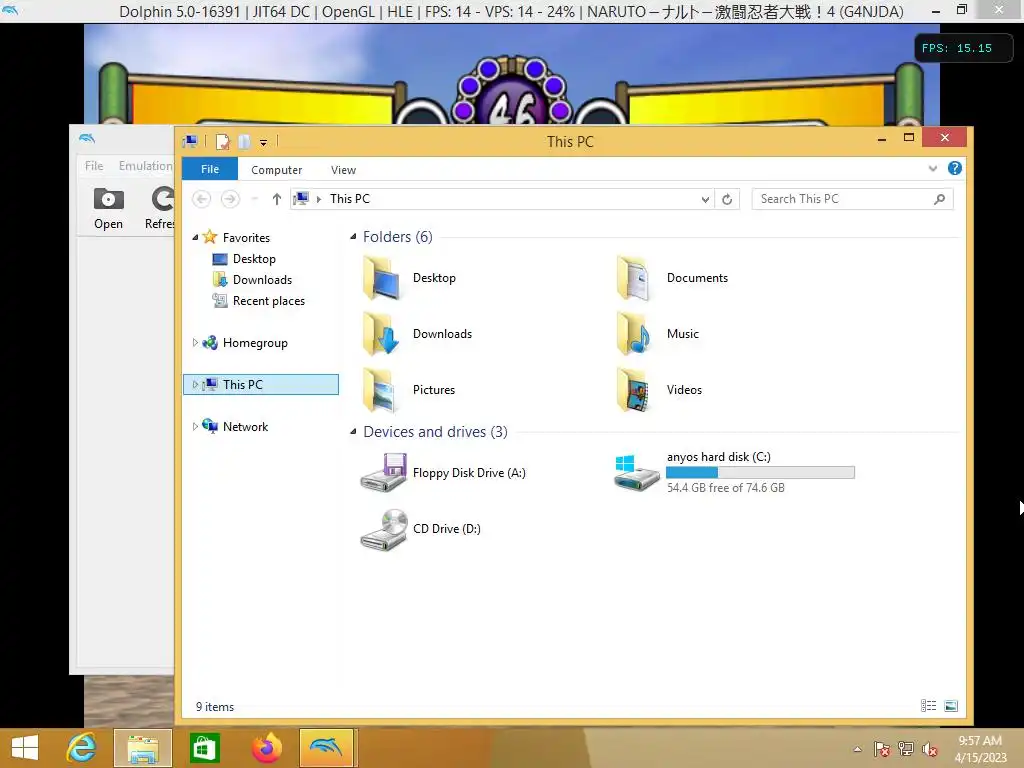Viewport: 1024px width, 768px height.
Task: Click the address bar computer icon
Action: (300, 199)
